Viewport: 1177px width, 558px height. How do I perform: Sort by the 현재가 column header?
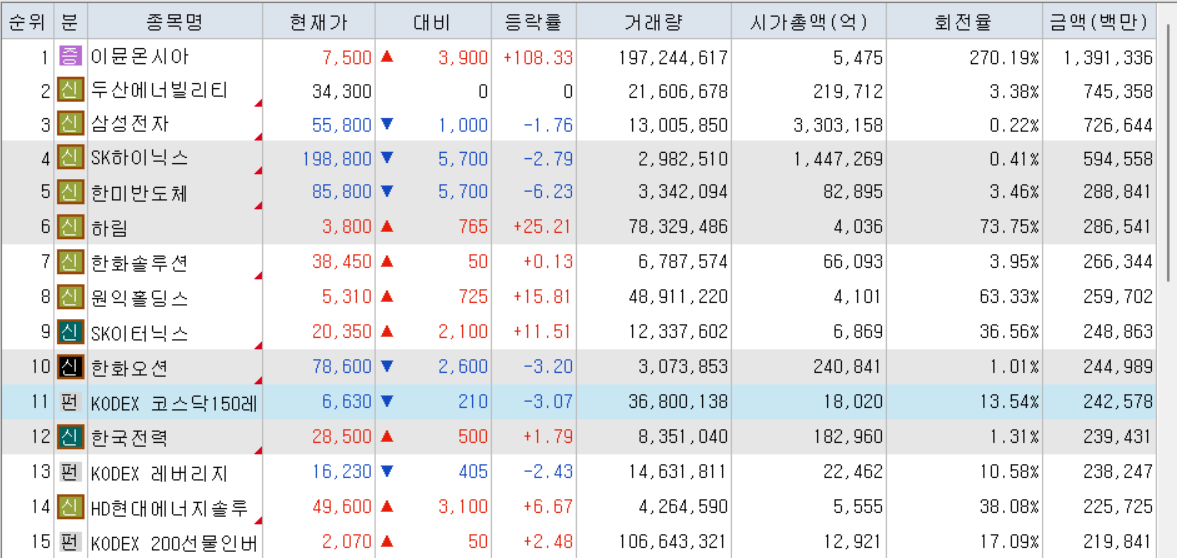[x=319, y=23]
